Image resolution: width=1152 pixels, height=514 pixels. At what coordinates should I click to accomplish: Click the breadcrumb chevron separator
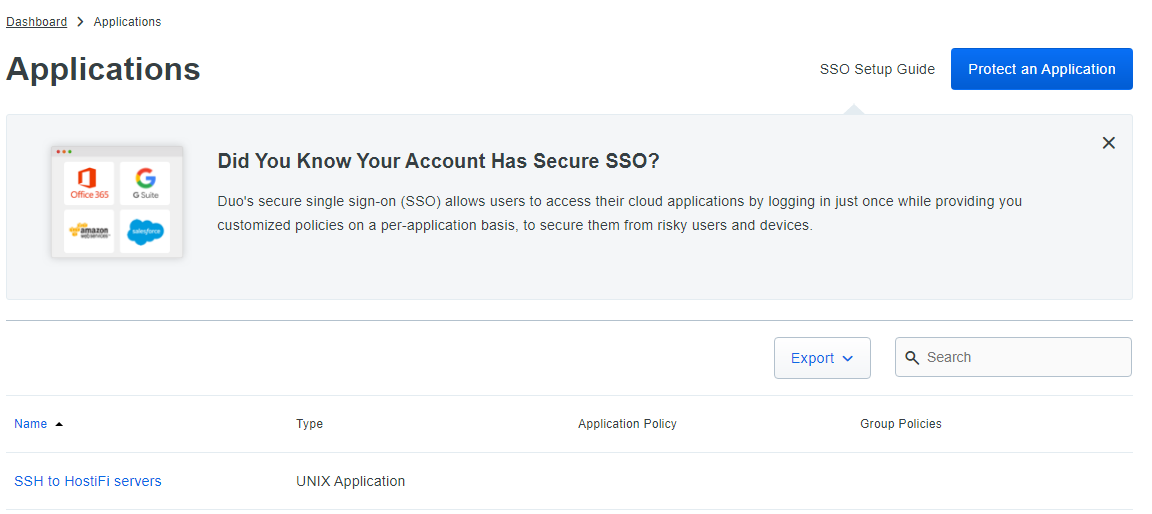80,22
